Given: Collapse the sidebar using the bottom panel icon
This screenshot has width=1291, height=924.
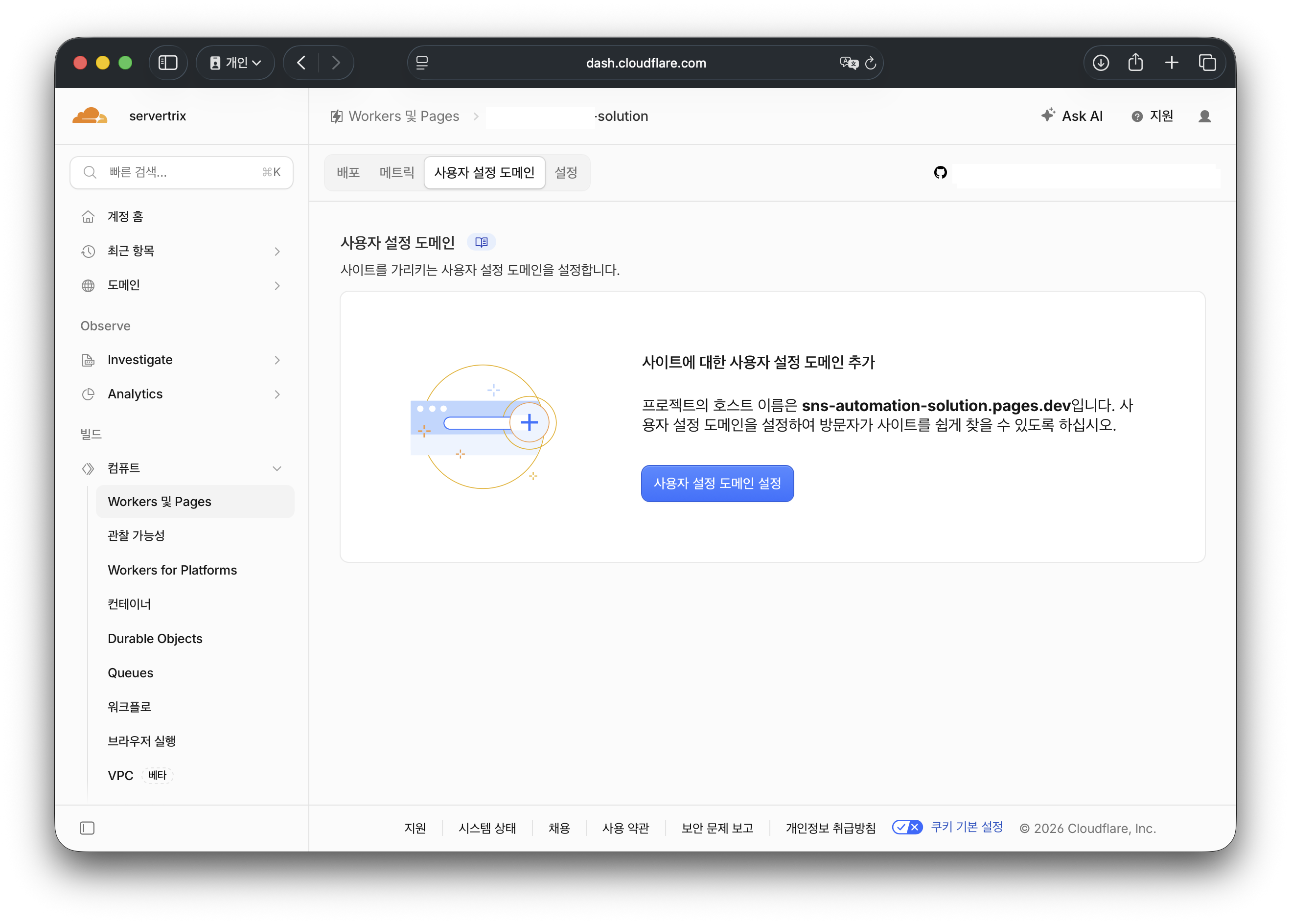Looking at the screenshot, I should point(87,828).
